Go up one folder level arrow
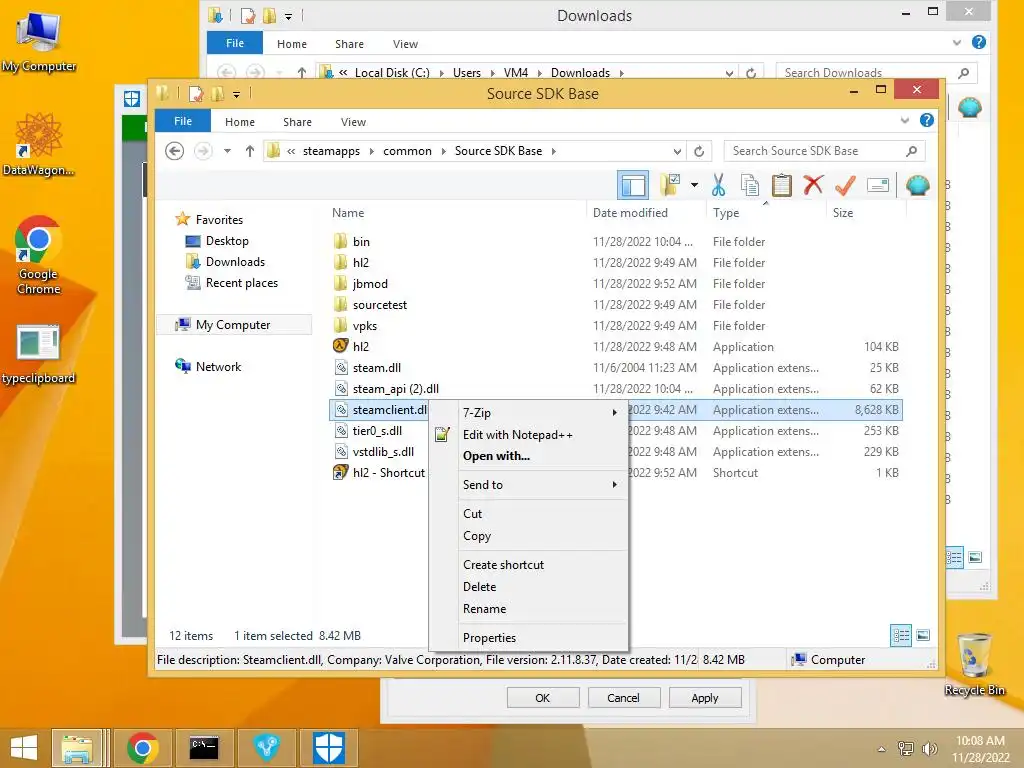1024x768 pixels. point(249,152)
